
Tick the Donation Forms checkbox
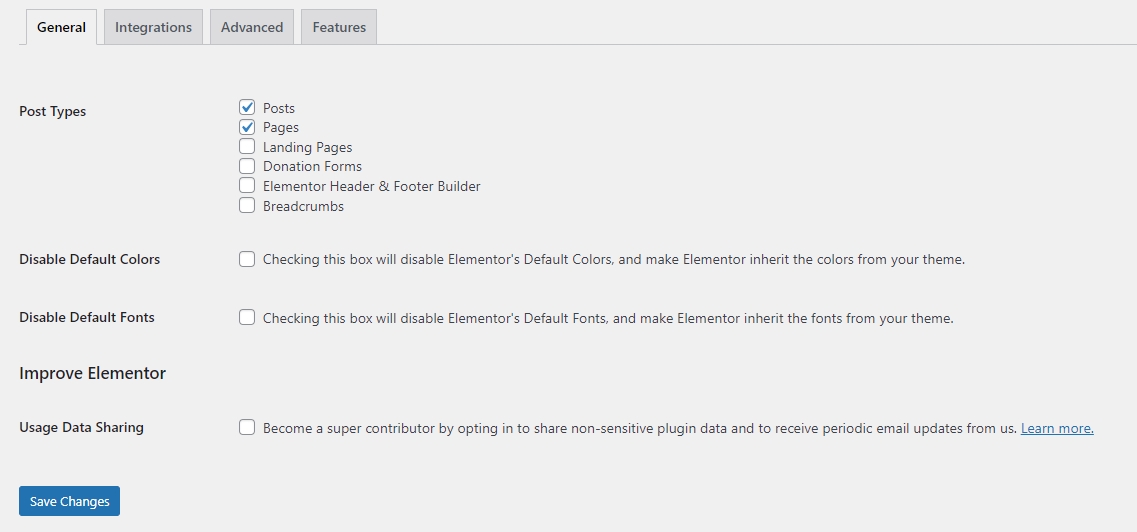pos(247,166)
